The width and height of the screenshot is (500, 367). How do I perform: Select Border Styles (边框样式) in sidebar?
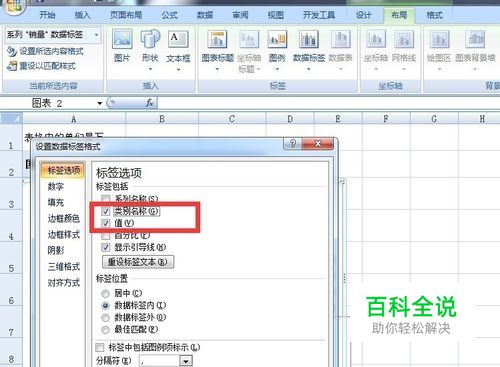tap(63, 234)
